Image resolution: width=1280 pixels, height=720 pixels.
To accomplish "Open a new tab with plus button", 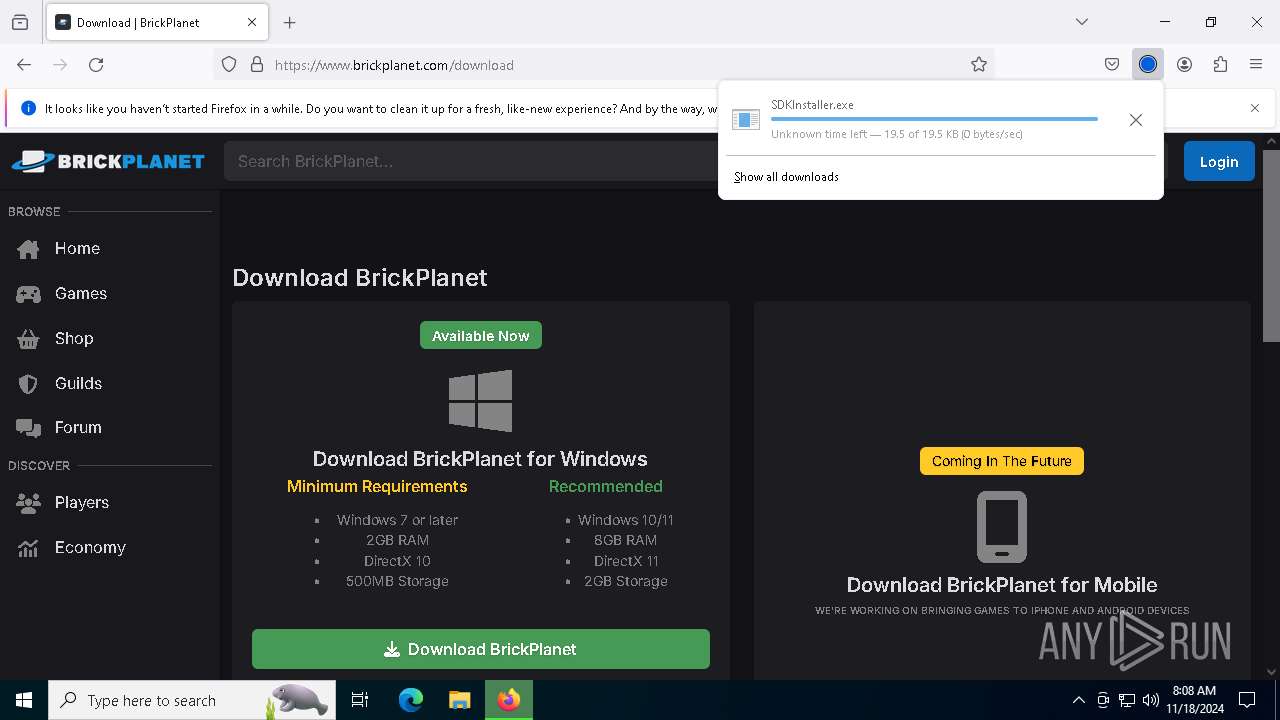I will click(290, 22).
